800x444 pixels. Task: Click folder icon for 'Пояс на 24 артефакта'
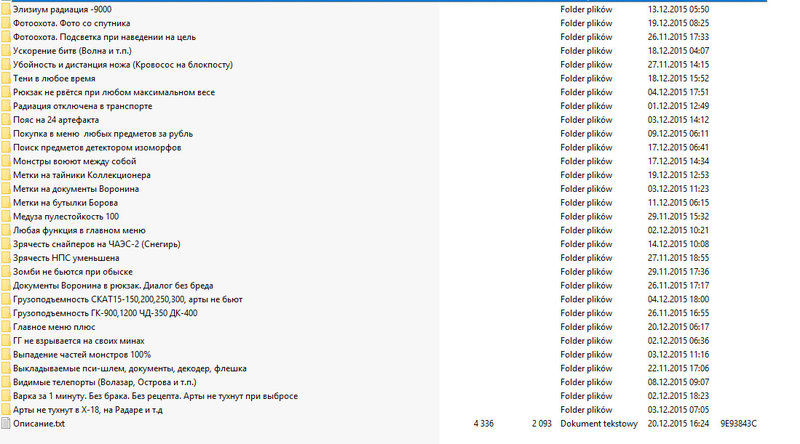(5, 119)
